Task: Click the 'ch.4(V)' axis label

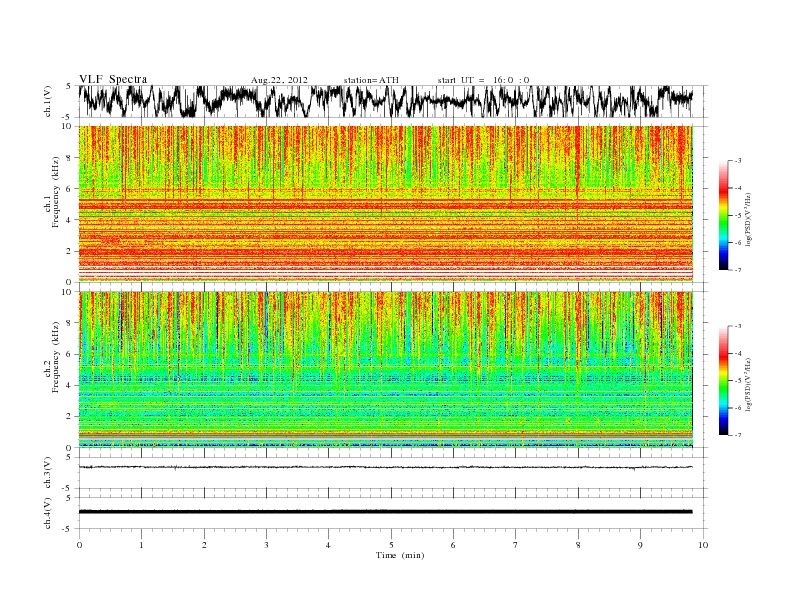Action: [x=48, y=513]
